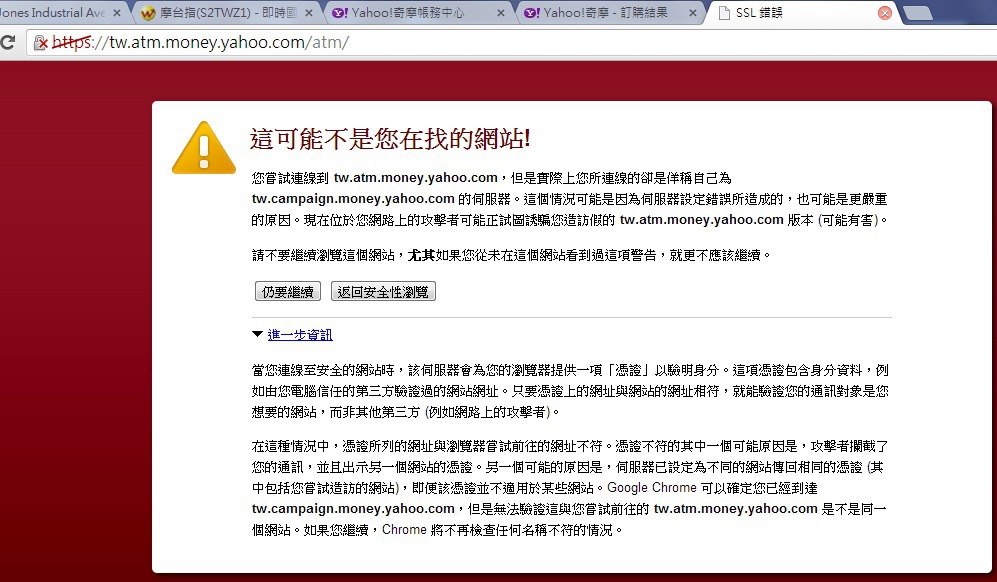
Task: Switch to the Yahoo!奇摩帳務中心 tab
Action: click(x=418, y=13)
